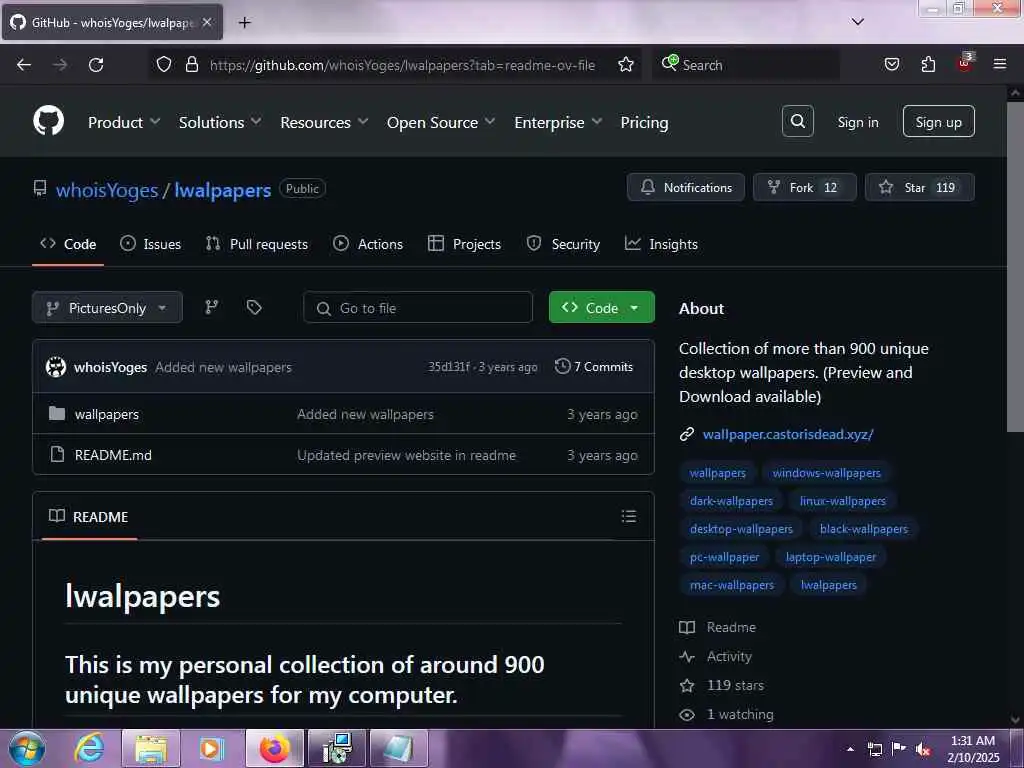Image resolution: width=1024 pixels, height=768 pixels.
Task: Show hidden tray icons arrow
Action: click(x=850, y=750)
